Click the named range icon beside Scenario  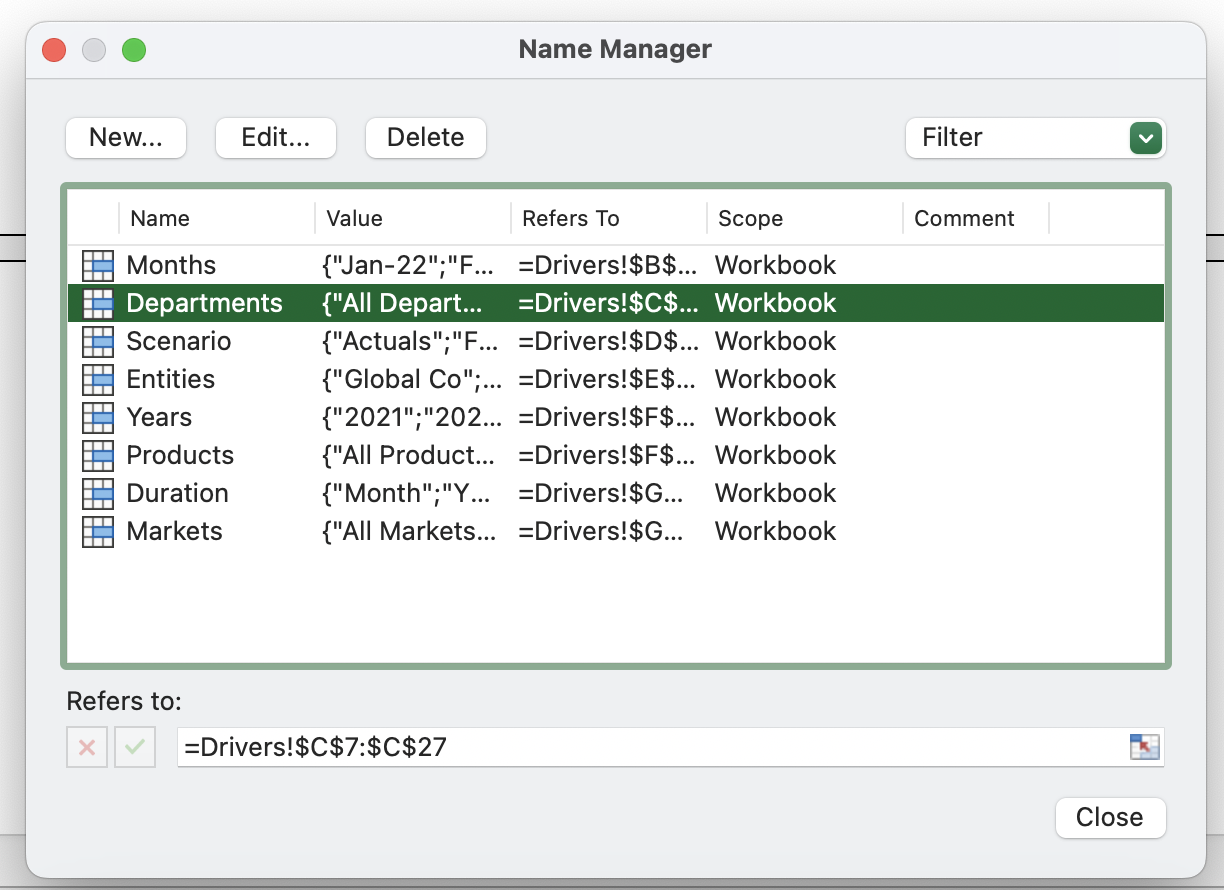97,341
